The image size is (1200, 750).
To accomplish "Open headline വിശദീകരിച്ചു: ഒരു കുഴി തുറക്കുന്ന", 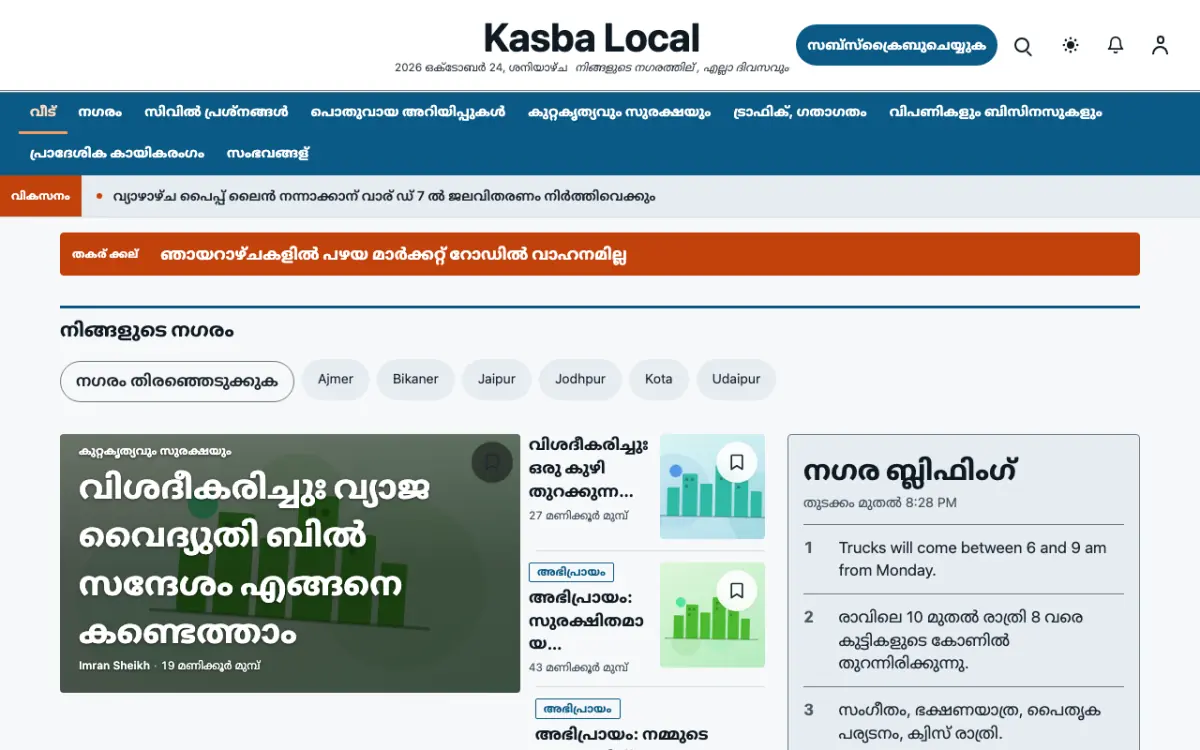I will pos(589,468).
